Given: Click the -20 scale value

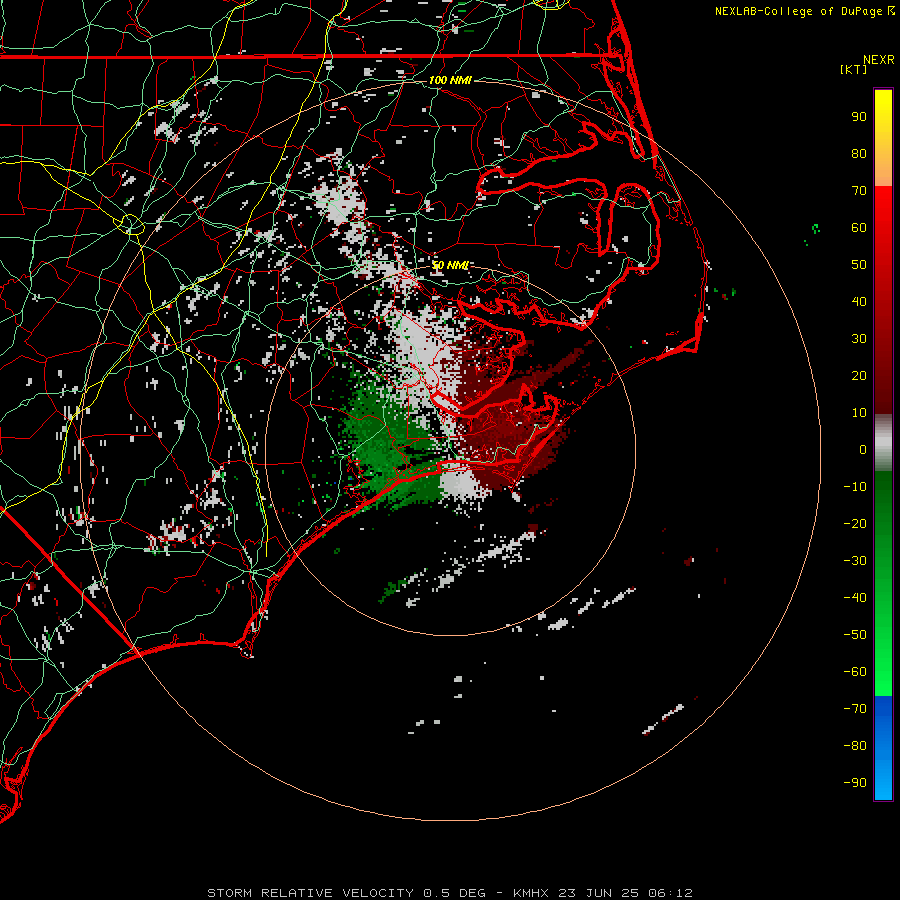Looking at the screenshot, I should point(855,524).
